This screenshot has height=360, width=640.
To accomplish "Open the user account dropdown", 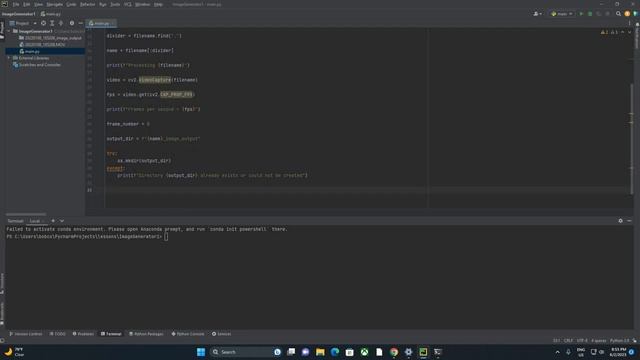I will point(538,14).
